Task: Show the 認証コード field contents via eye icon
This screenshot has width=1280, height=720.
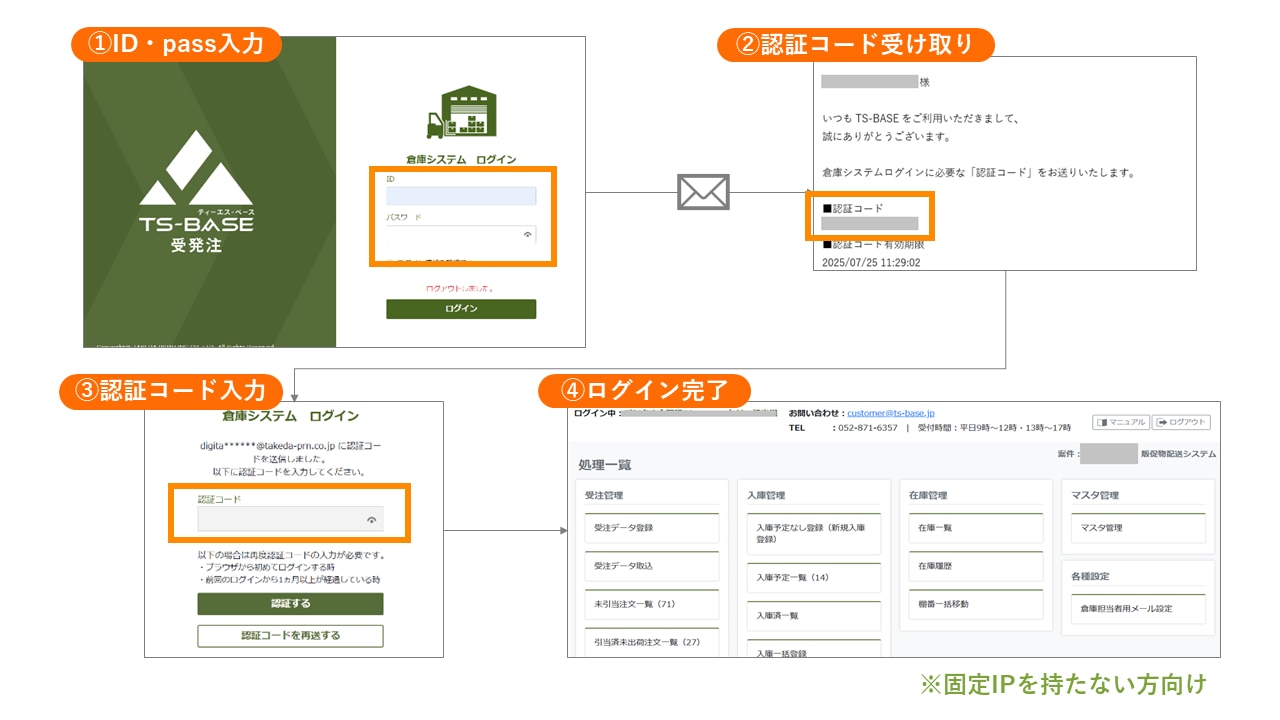Action: coord(372,519)
